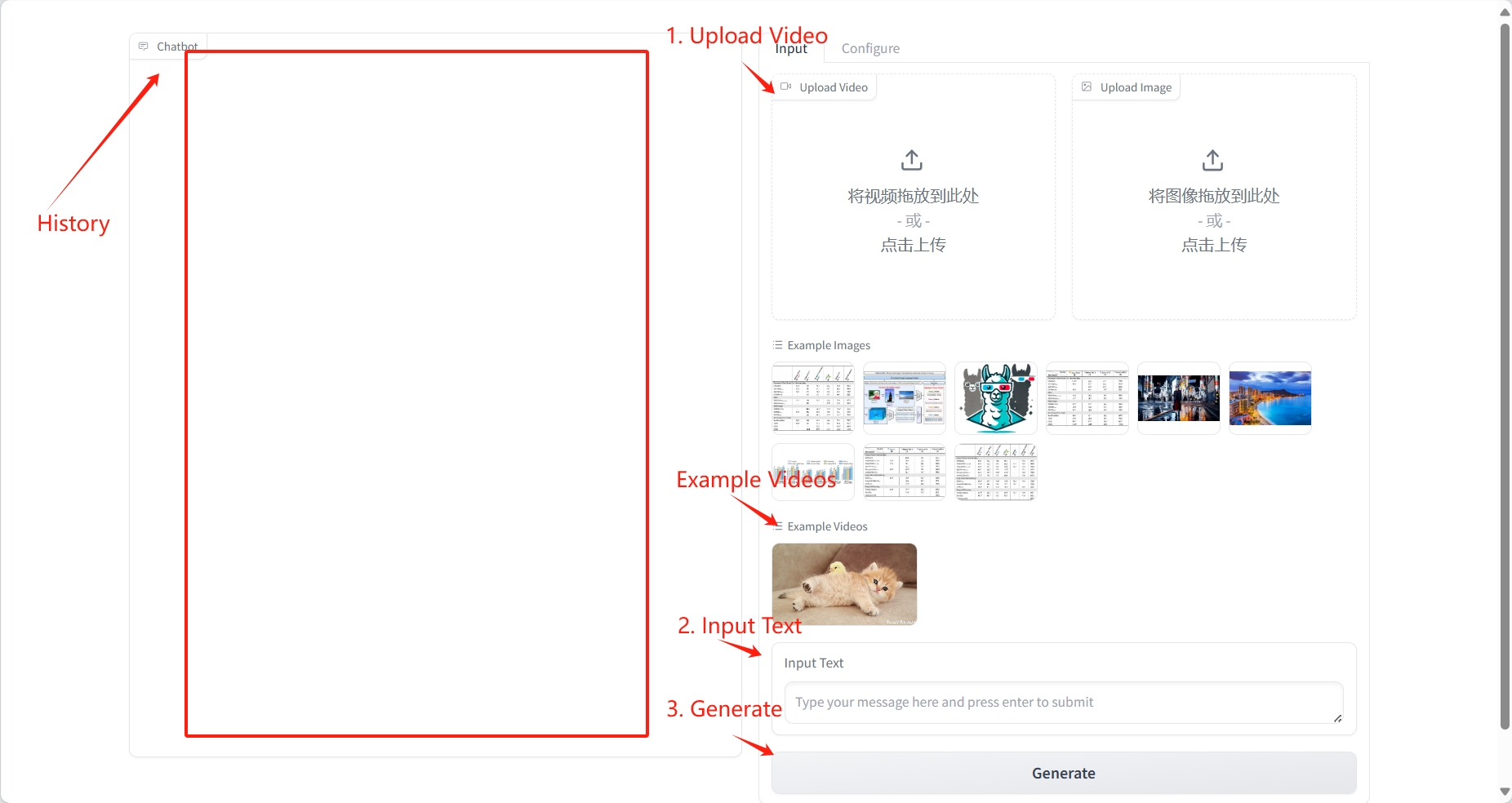Click the upload arrow icon in image dropzone
The image size is (1512, 803).
pyautogui.click(x=1213, y=160)
